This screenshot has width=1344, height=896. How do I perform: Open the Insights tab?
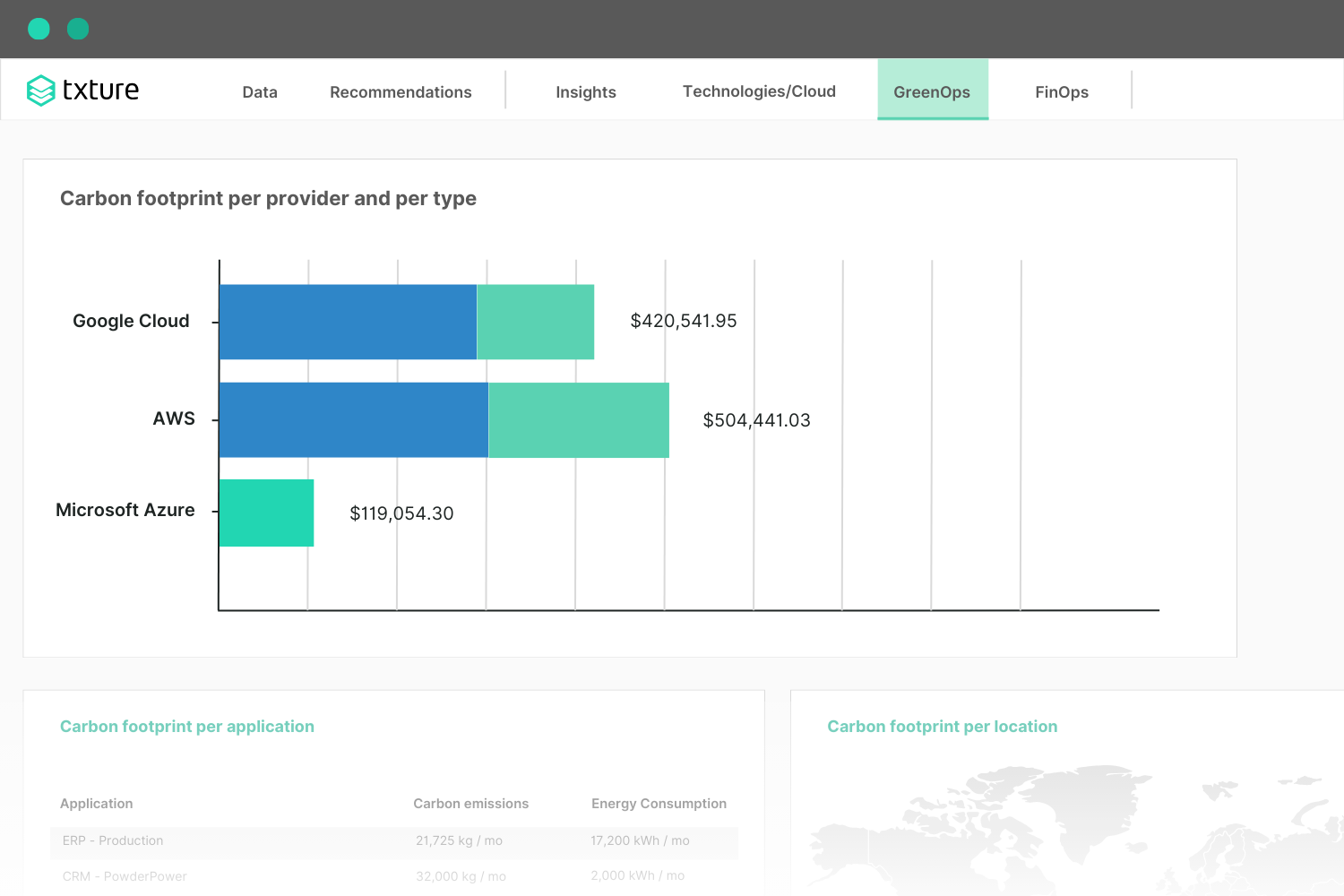586,92
